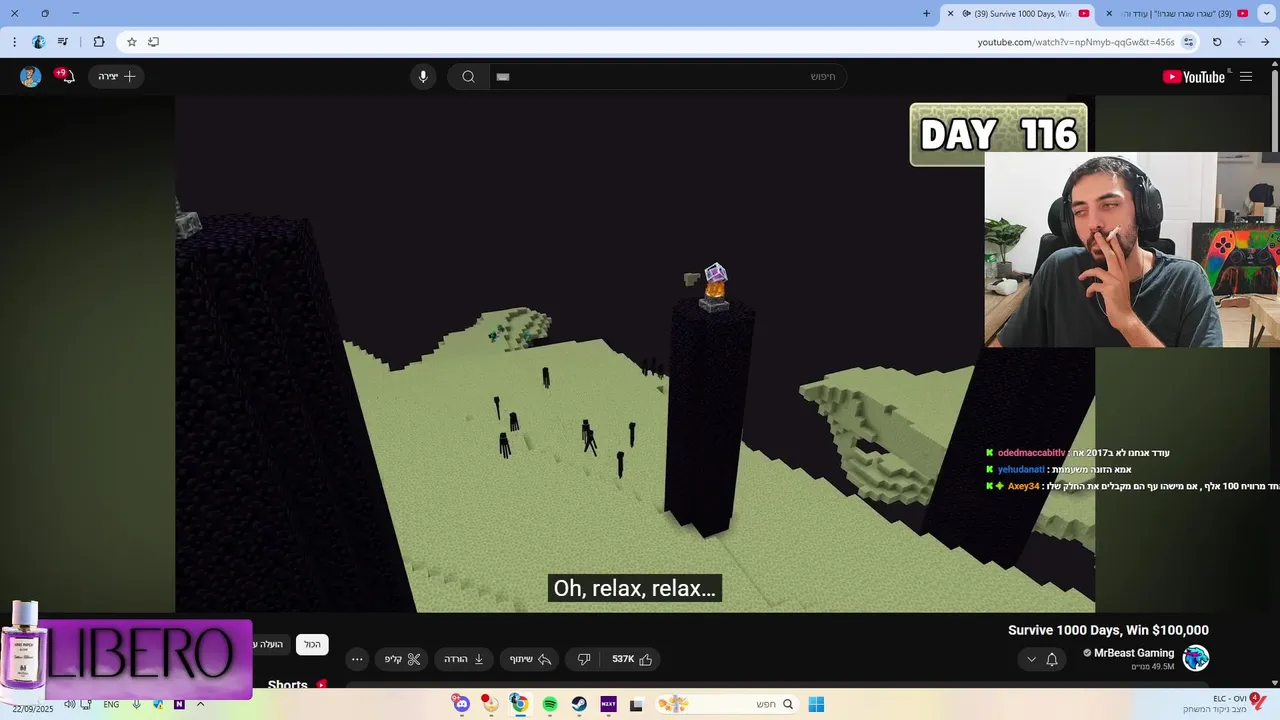This screenshot has height=720, width=1280.
Task: Like the video (537K)
Action: 631,659
